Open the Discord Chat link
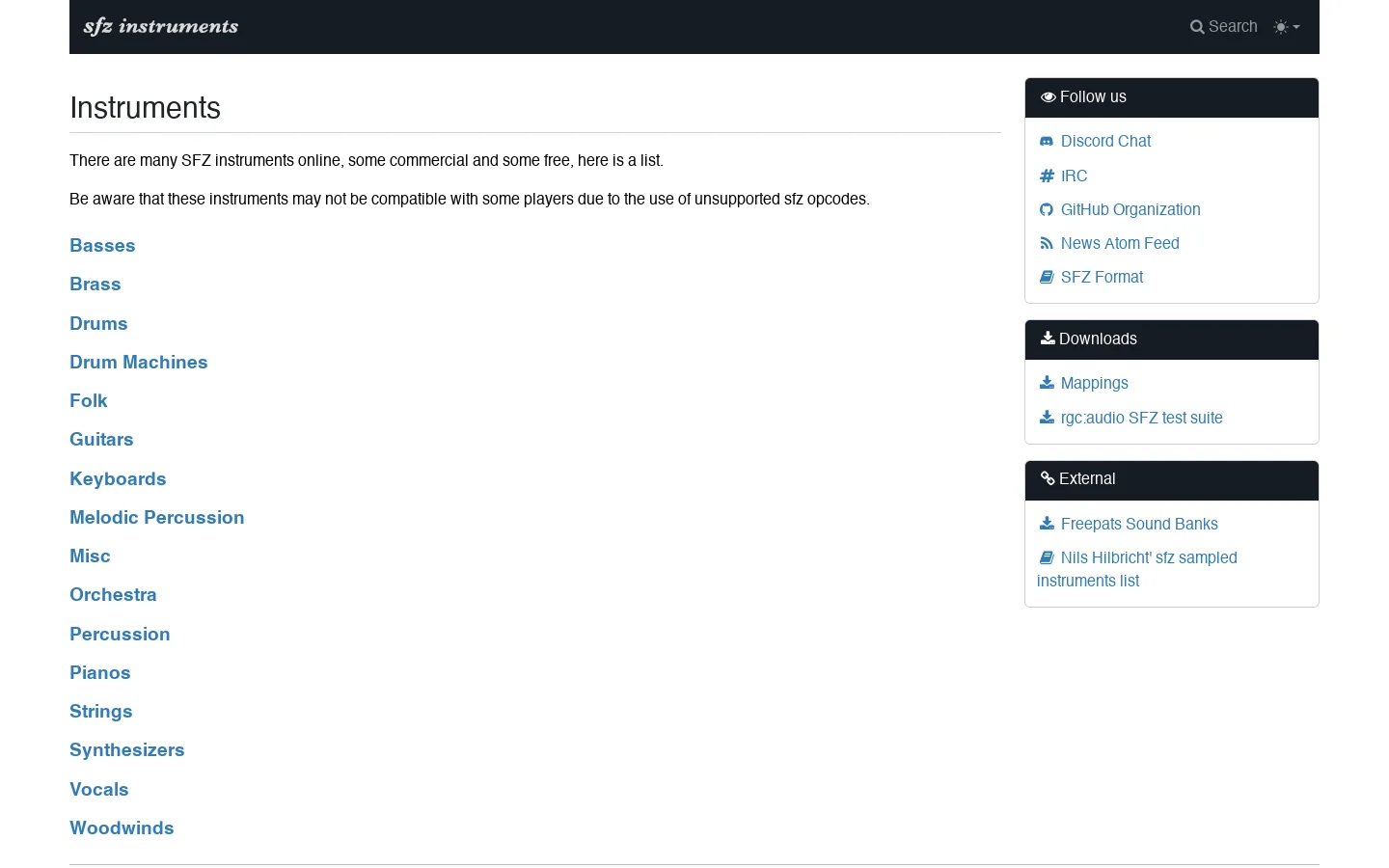The width and height of the screenshot is (1389, 868). [1105, 141]
